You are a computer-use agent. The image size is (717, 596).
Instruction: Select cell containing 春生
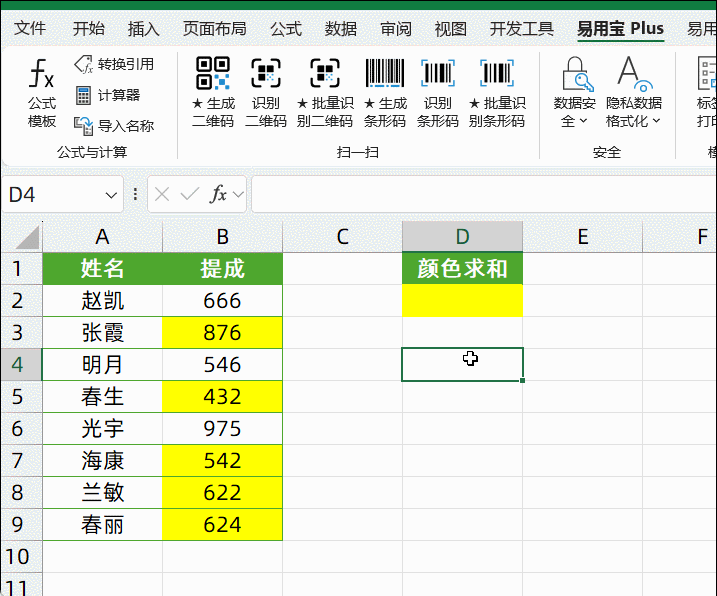pos(102,397)
